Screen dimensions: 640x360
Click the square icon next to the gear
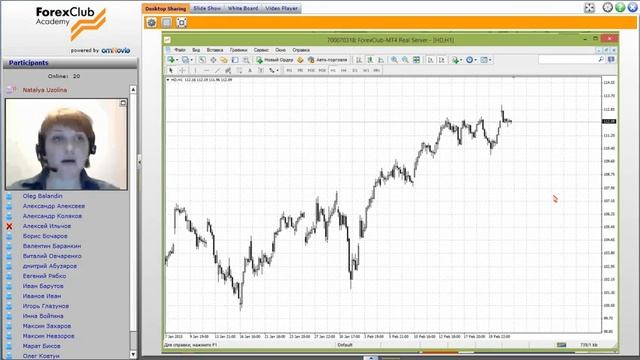pos(167,22)
